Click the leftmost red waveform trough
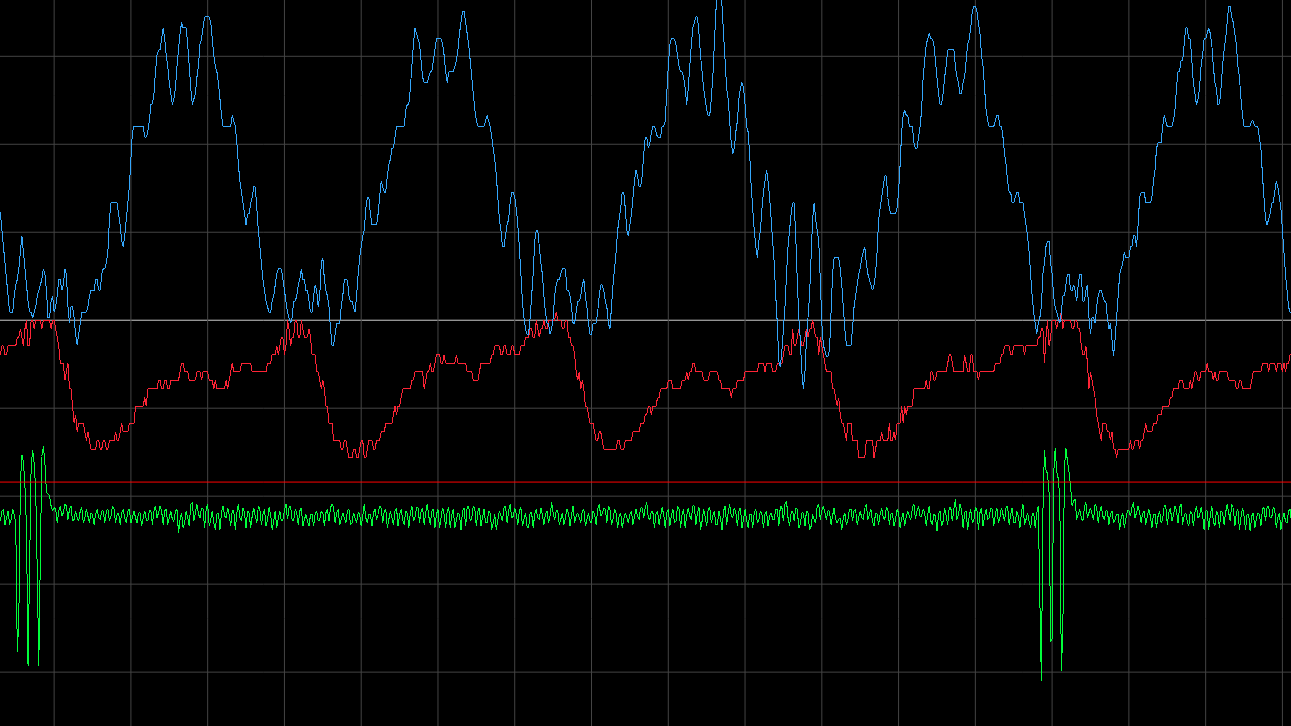This screenshot has height=726, width=1291. 98,447
